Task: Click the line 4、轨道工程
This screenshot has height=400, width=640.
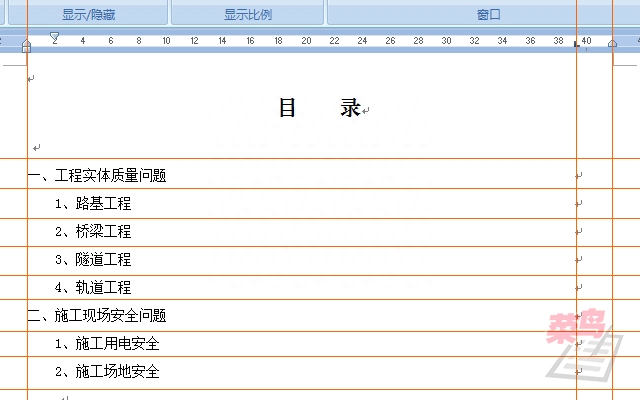Action: [93, 287]
